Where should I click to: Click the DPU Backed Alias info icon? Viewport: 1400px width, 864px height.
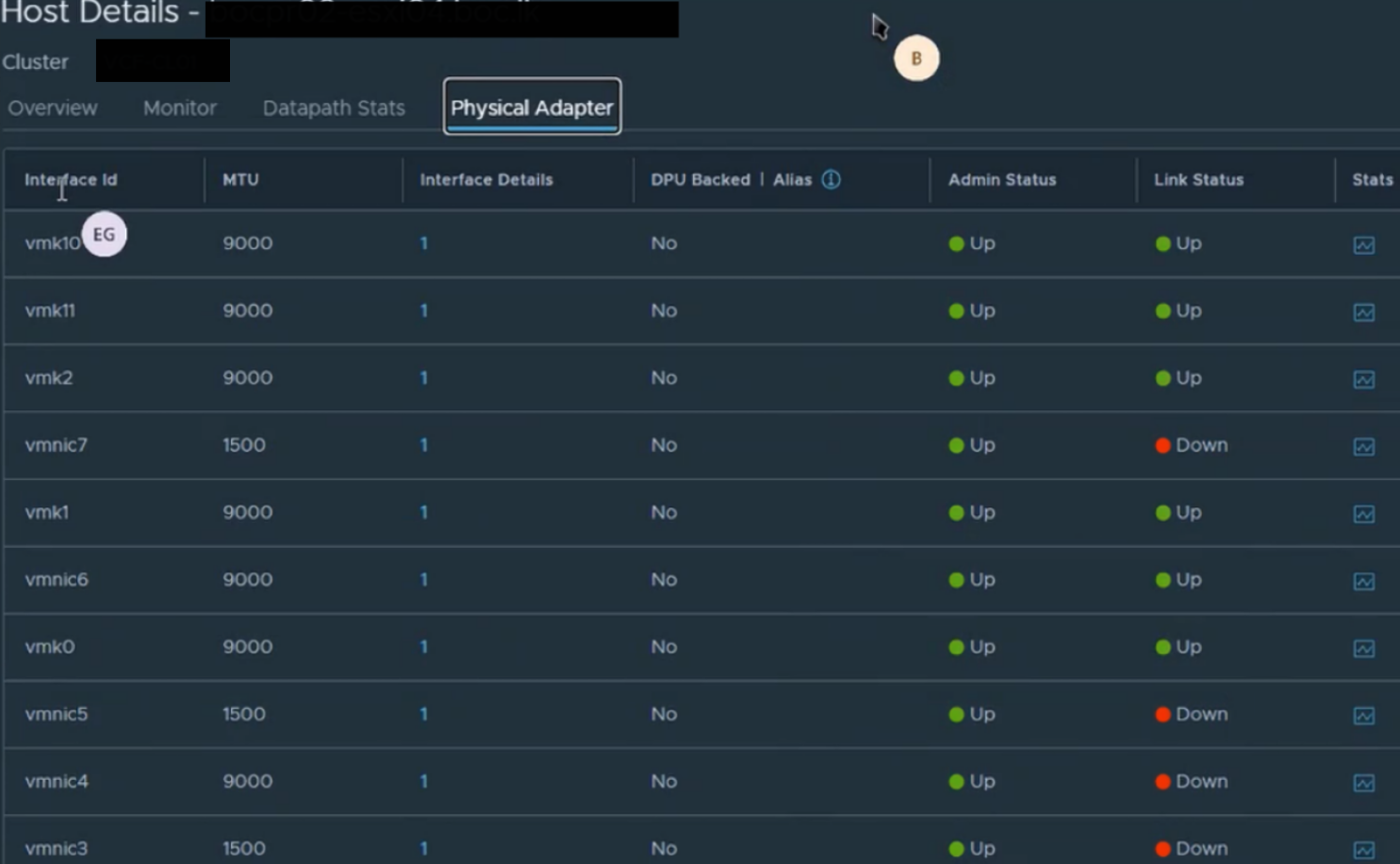(831, 179)
